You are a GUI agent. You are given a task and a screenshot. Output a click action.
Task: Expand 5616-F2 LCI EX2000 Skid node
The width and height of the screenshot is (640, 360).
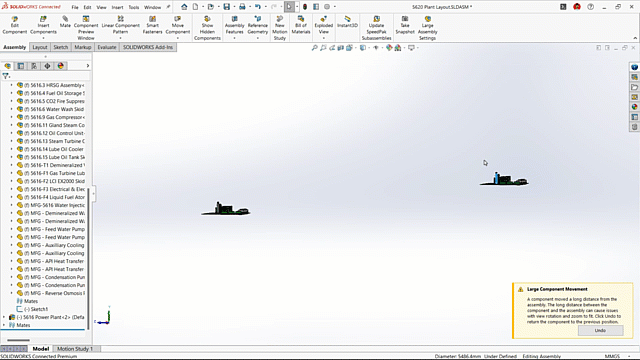tap(11, 181)
